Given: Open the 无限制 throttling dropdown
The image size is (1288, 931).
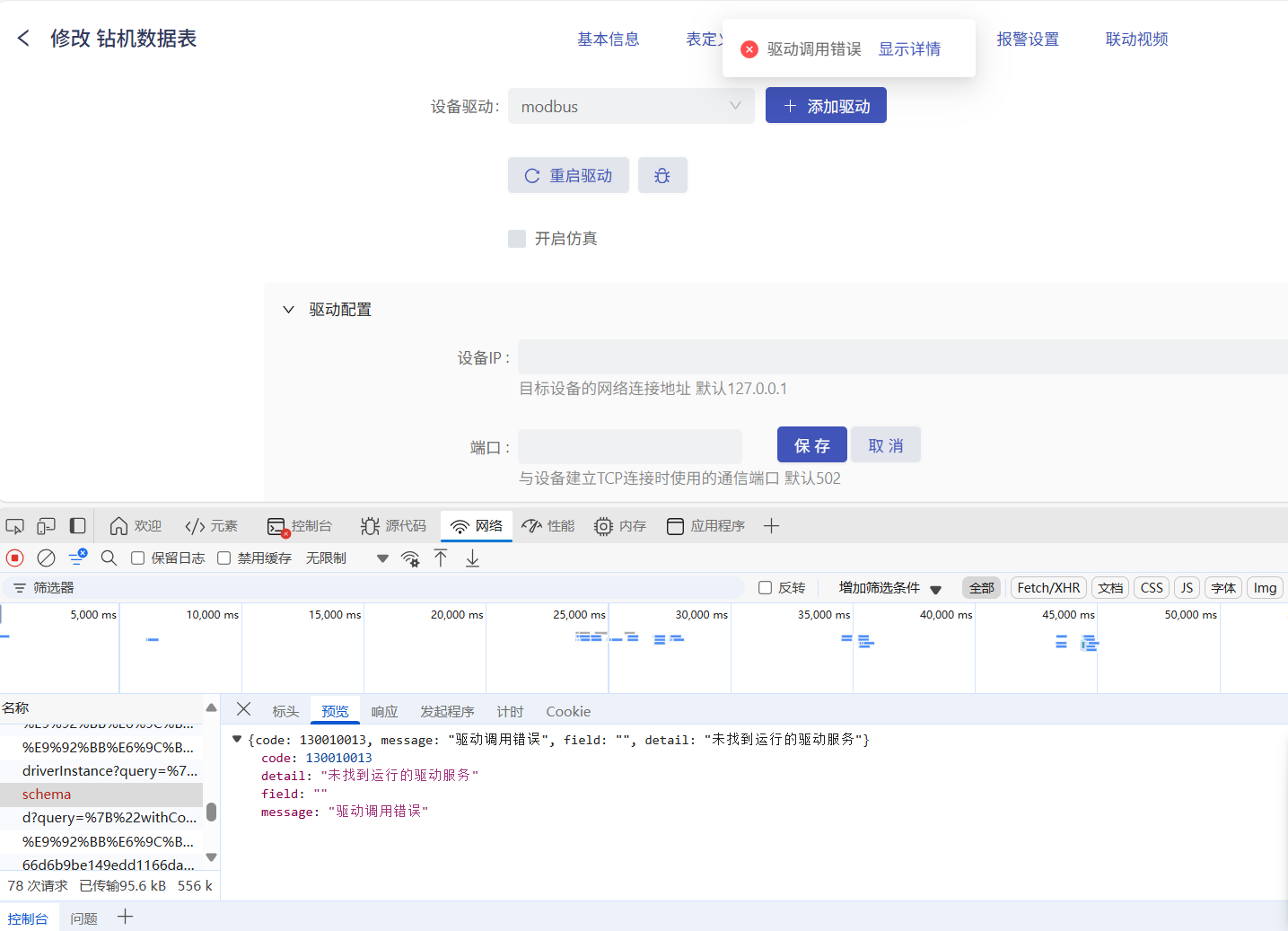Looking at the screenshot, I should (346, 558).
